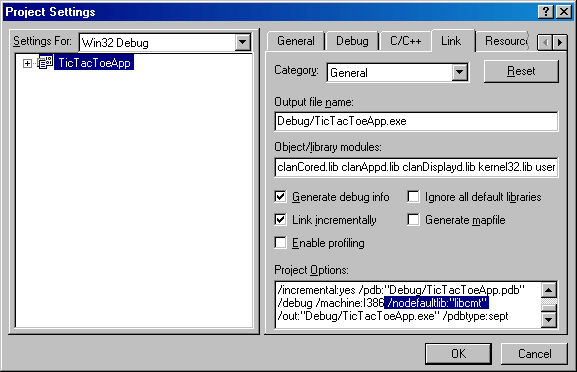This screenshot has width=577, height=372.
Task: Open the Settings For dropdown
Action: click(243, 42)
